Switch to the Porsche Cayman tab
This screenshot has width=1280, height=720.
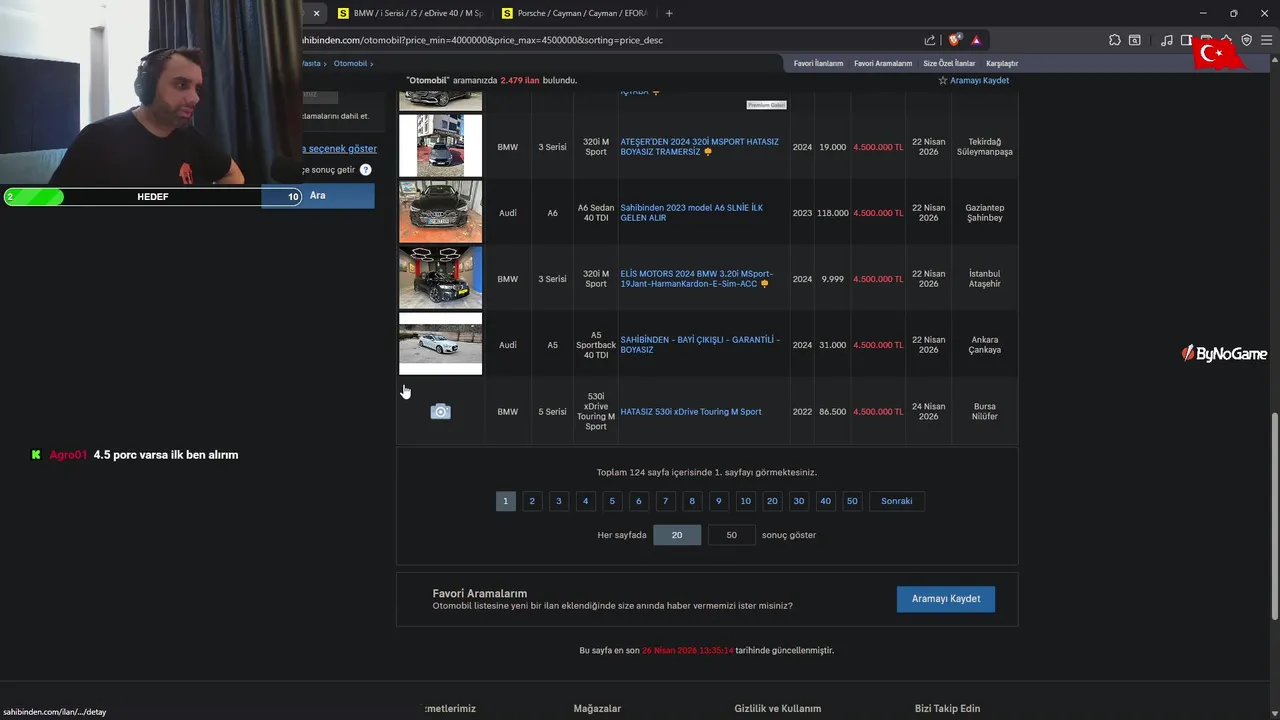tap(575, 13)
